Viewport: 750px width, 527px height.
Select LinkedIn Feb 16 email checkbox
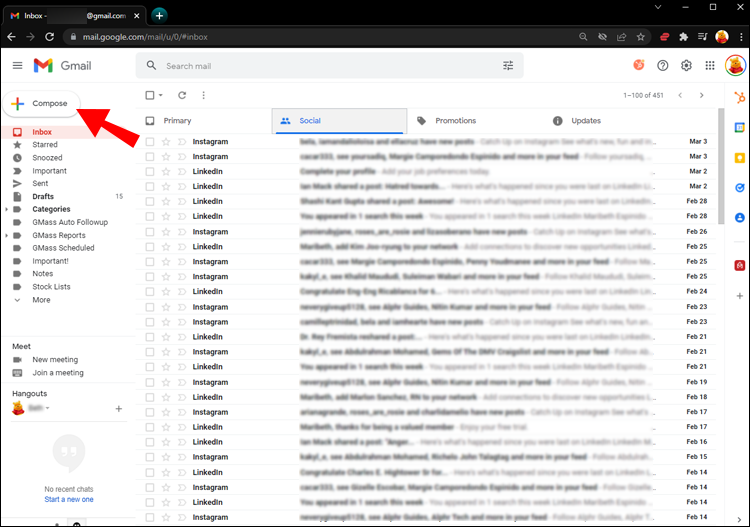[x=150, y=442]
